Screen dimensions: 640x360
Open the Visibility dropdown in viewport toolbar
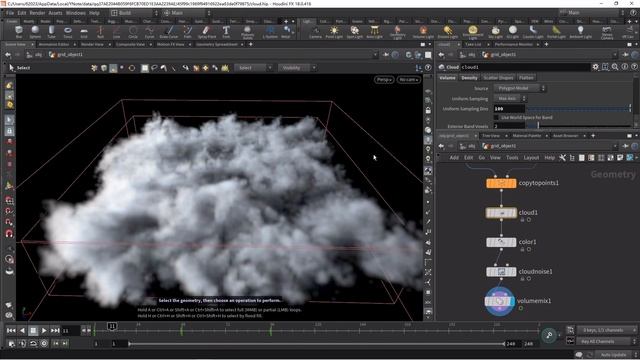point(297,68)
